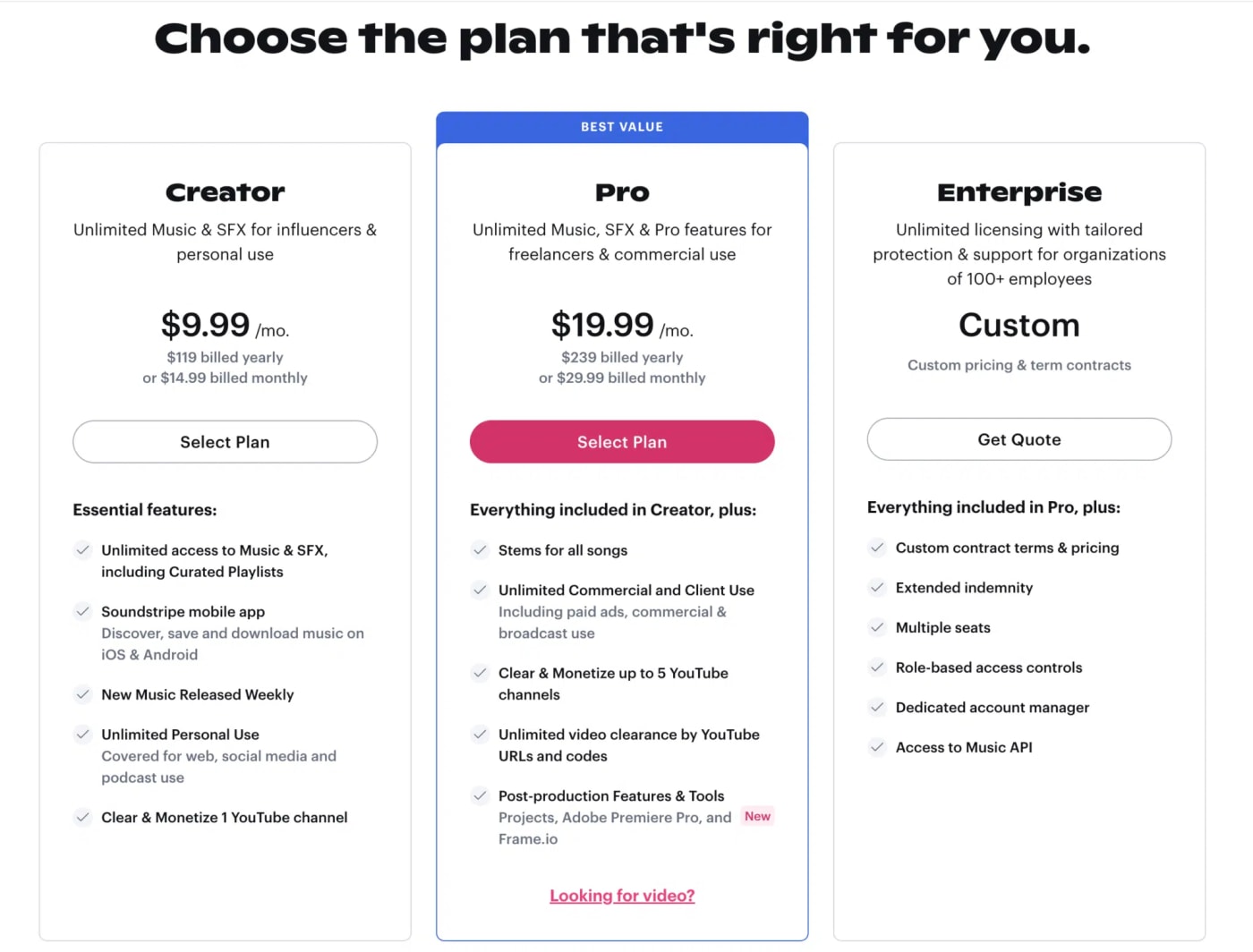1253x952 pixels.
Task: Click the New badge beside Adobe Premiere Pro
Action: [x=757, y=816]
